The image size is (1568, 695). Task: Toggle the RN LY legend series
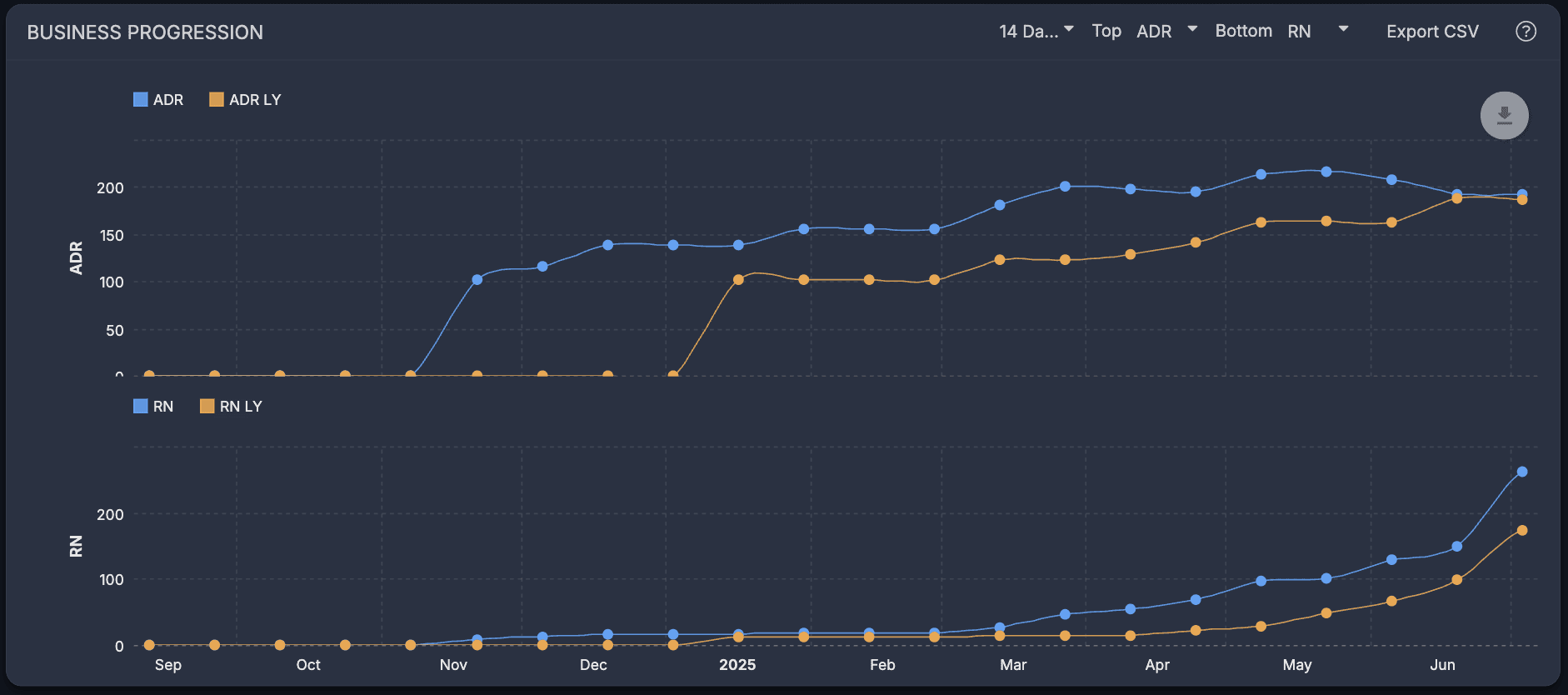(x=231, y=406)
